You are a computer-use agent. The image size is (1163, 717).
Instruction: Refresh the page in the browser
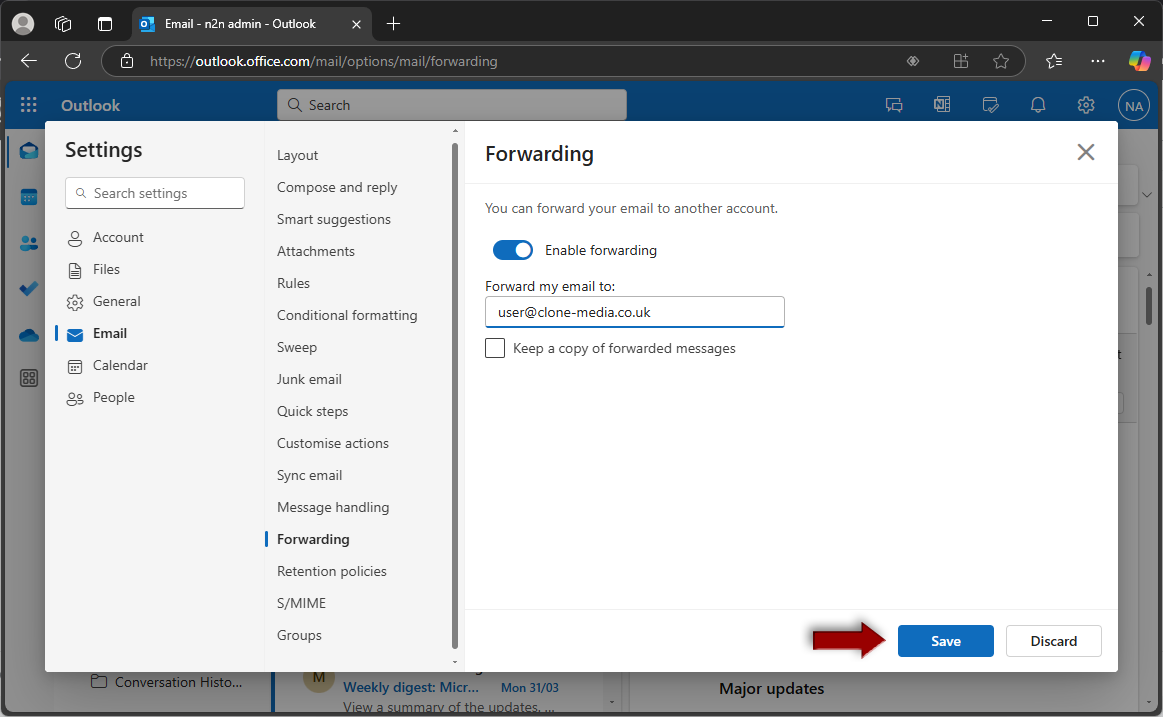coord(73,61)
